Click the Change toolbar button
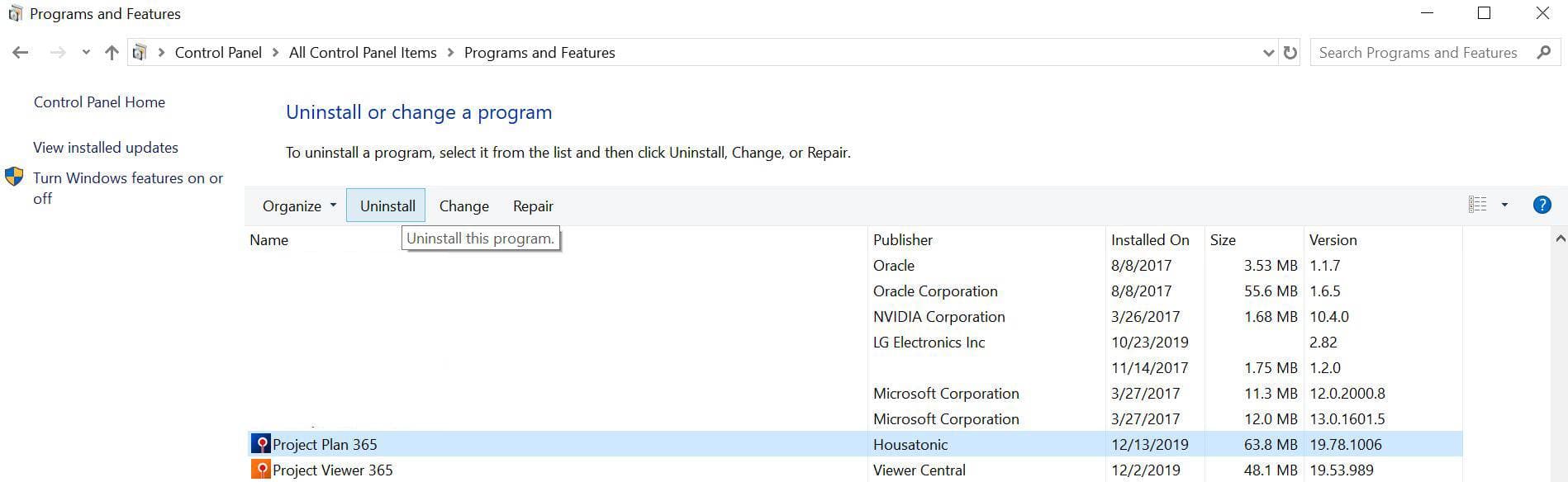 (463, 206)
